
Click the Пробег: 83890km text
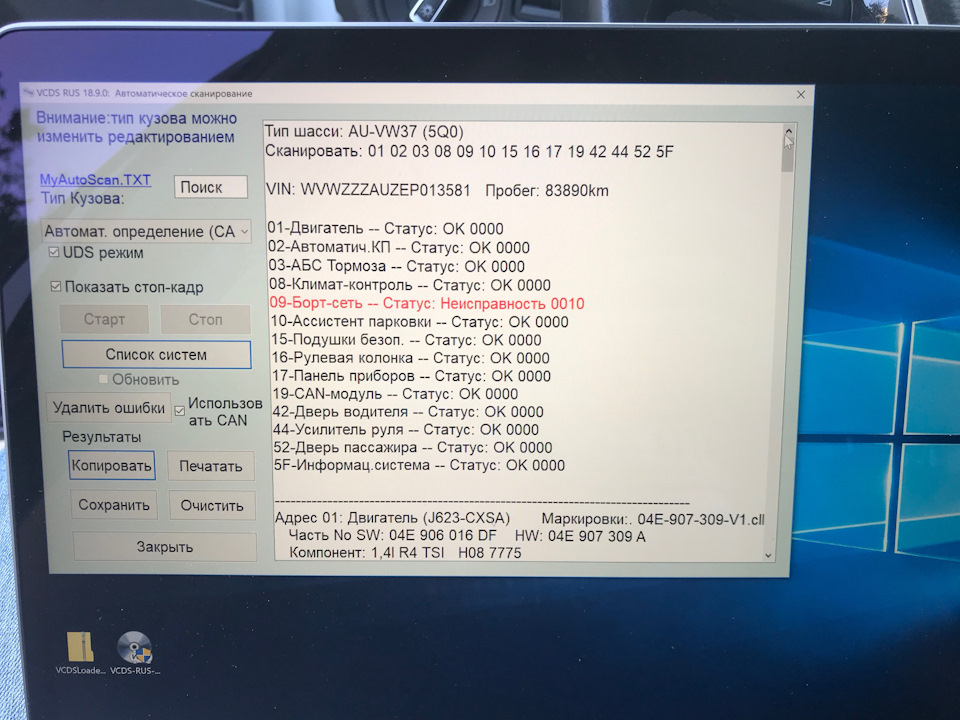point(547,191)
